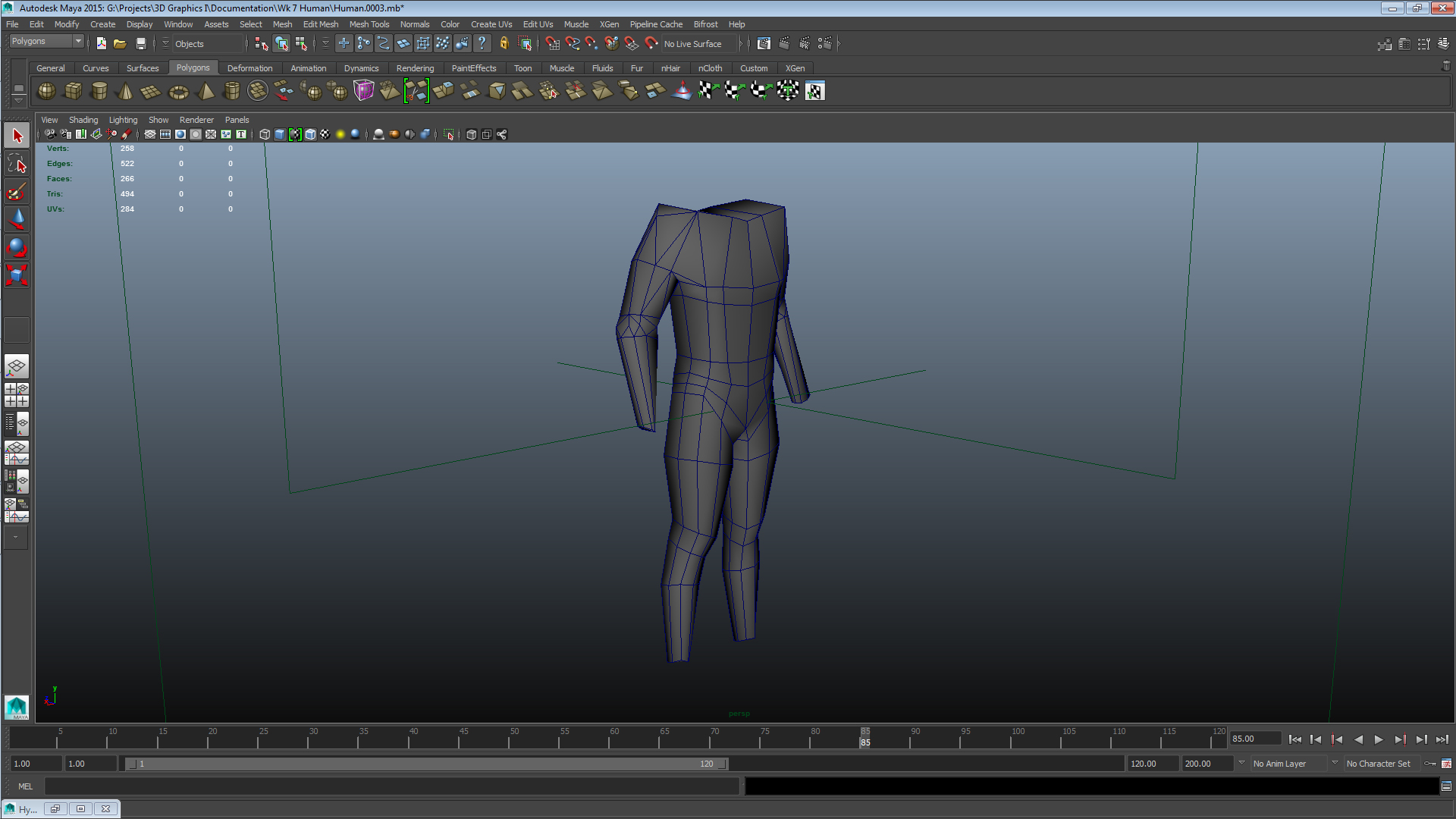Toggle the grid display in the viewport
Image resolution: width=1456 pixels, height=819 pixels.
coord(149,134)
